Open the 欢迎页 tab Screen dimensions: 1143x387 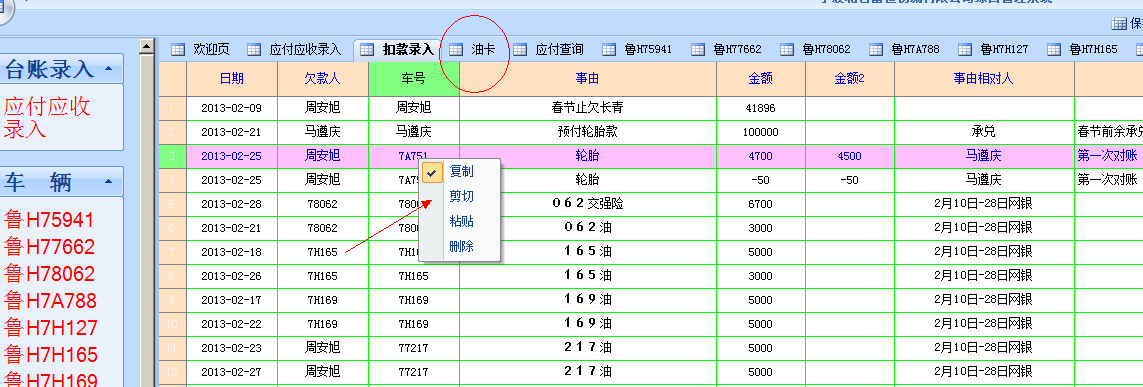pyautogui.click(x=211, y=50)
